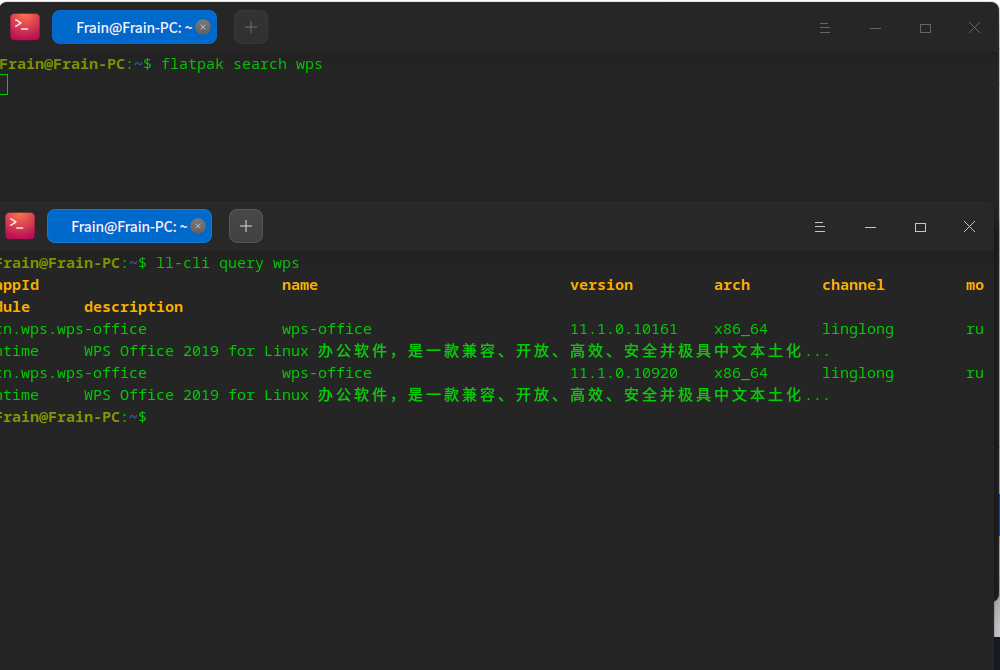Click the terminal app icon in the front window
This screenshot has height=670, width=1000.
point(20,226)
